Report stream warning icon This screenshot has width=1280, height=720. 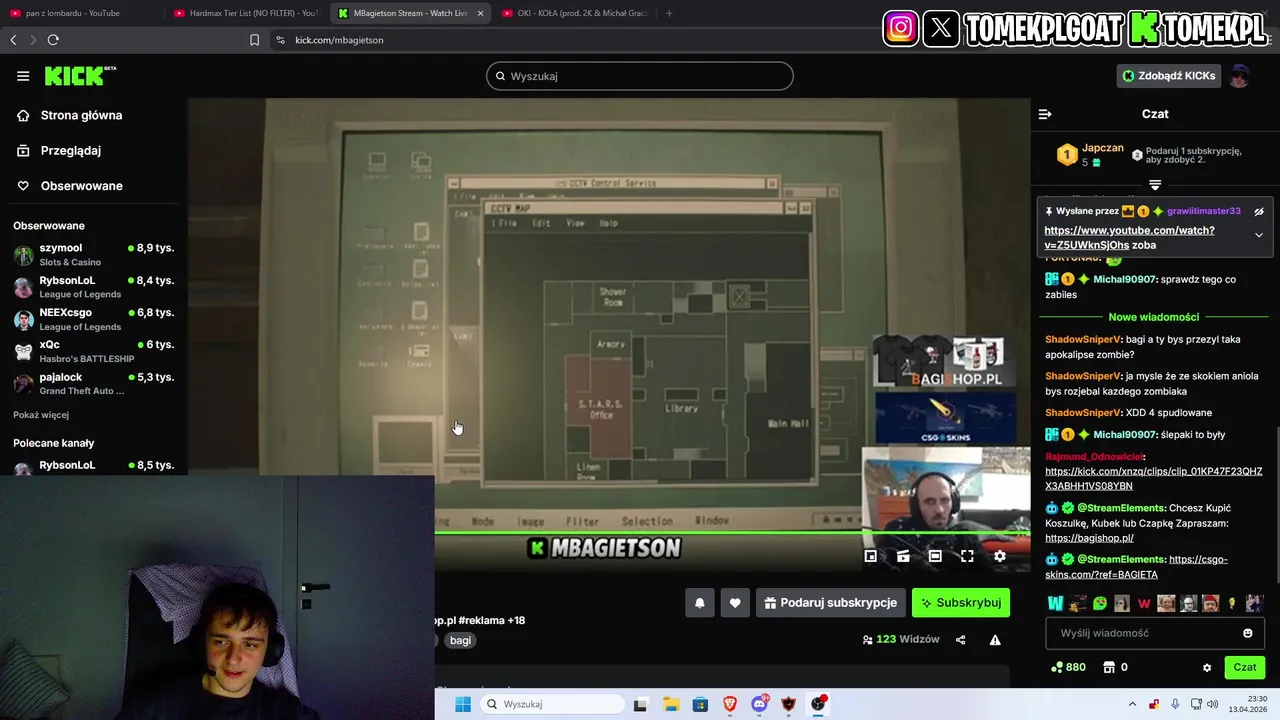(995, 640)
